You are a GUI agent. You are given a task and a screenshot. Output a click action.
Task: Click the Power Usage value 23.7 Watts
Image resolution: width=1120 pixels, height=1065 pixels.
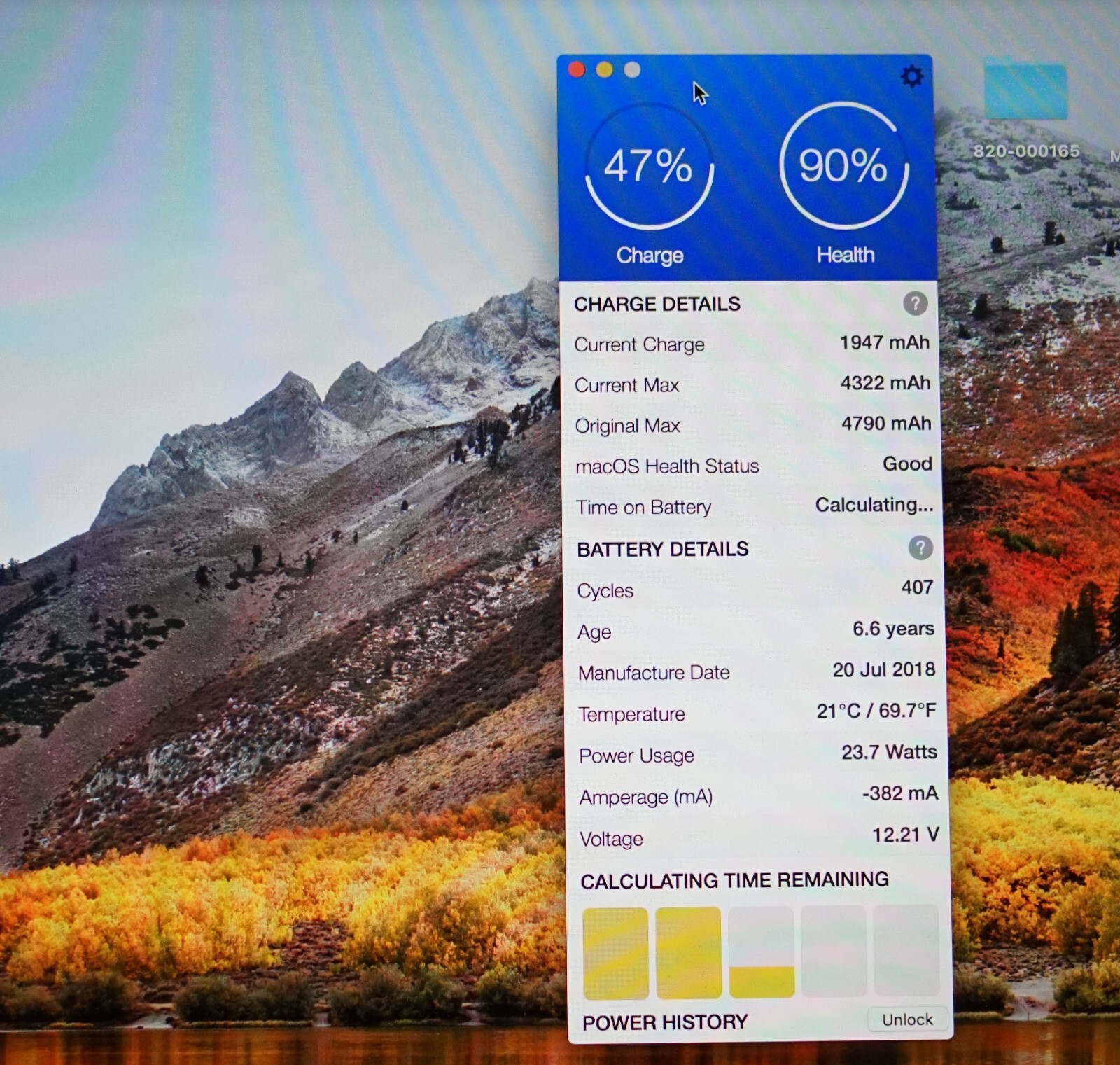pos(889,752)
